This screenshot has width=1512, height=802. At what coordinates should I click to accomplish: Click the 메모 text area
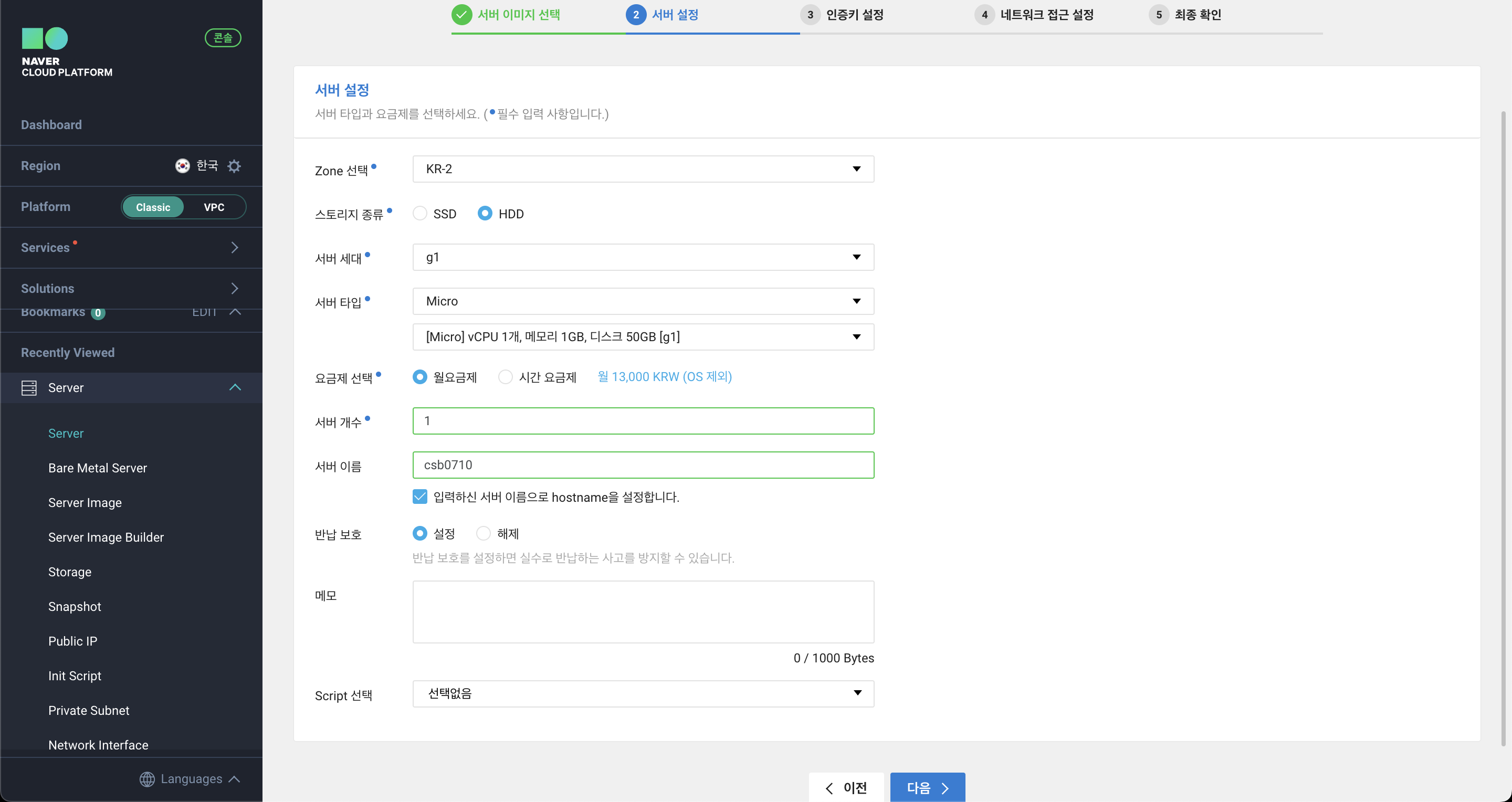pyautogui.click(x=643, y=612)
